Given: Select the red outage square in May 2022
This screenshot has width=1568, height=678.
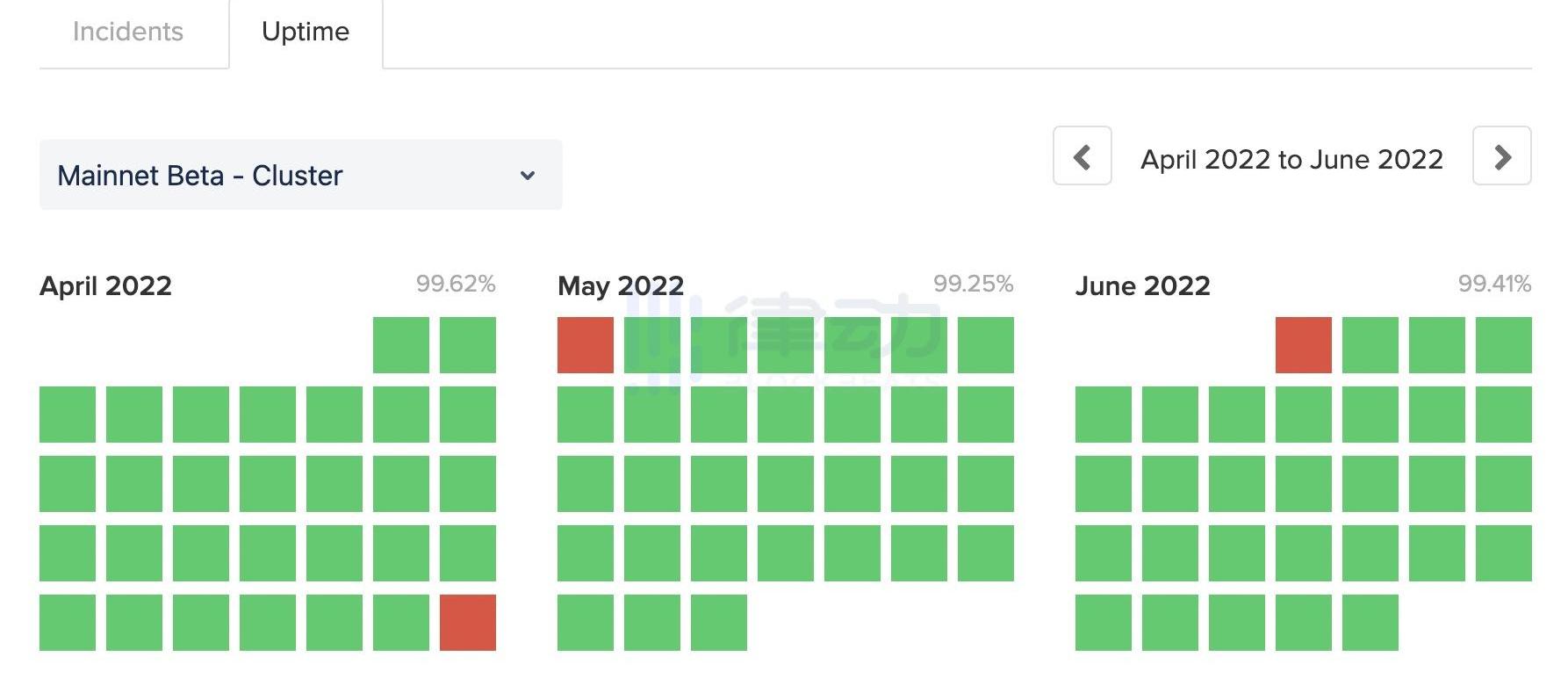Looking at the screenshot, I should coord(586,345).
